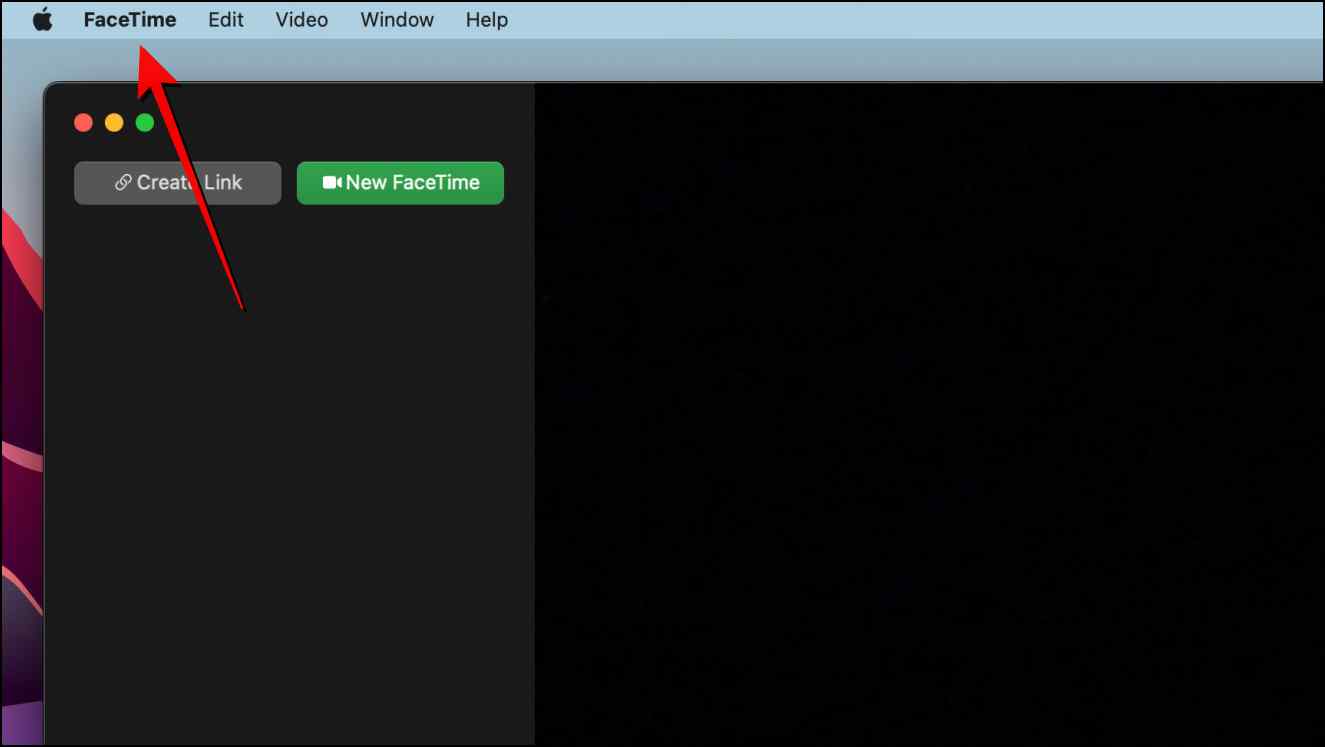Image resolution: width=1325 pixels, height=747 pixels.
Task: Open the Video menu
Action: pyautogui.click(x=302, y=20)
